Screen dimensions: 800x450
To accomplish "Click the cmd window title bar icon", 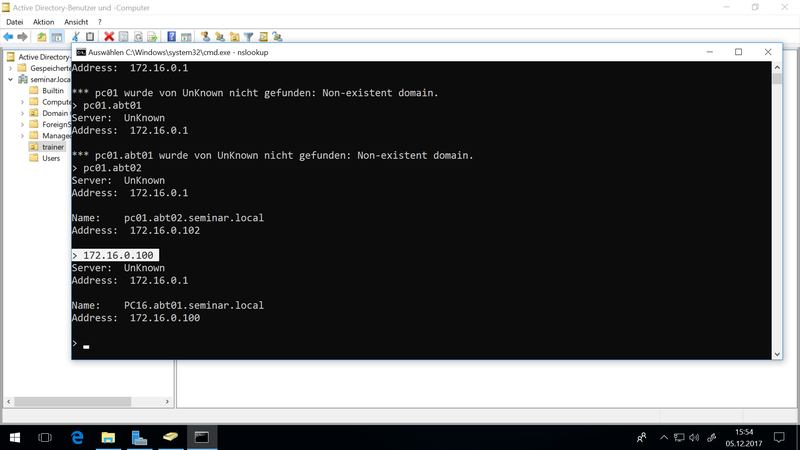I will (x=81, y=52).
